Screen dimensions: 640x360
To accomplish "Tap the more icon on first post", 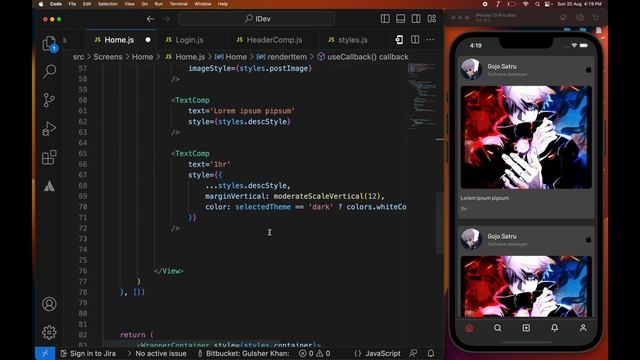I will point(588,70).
